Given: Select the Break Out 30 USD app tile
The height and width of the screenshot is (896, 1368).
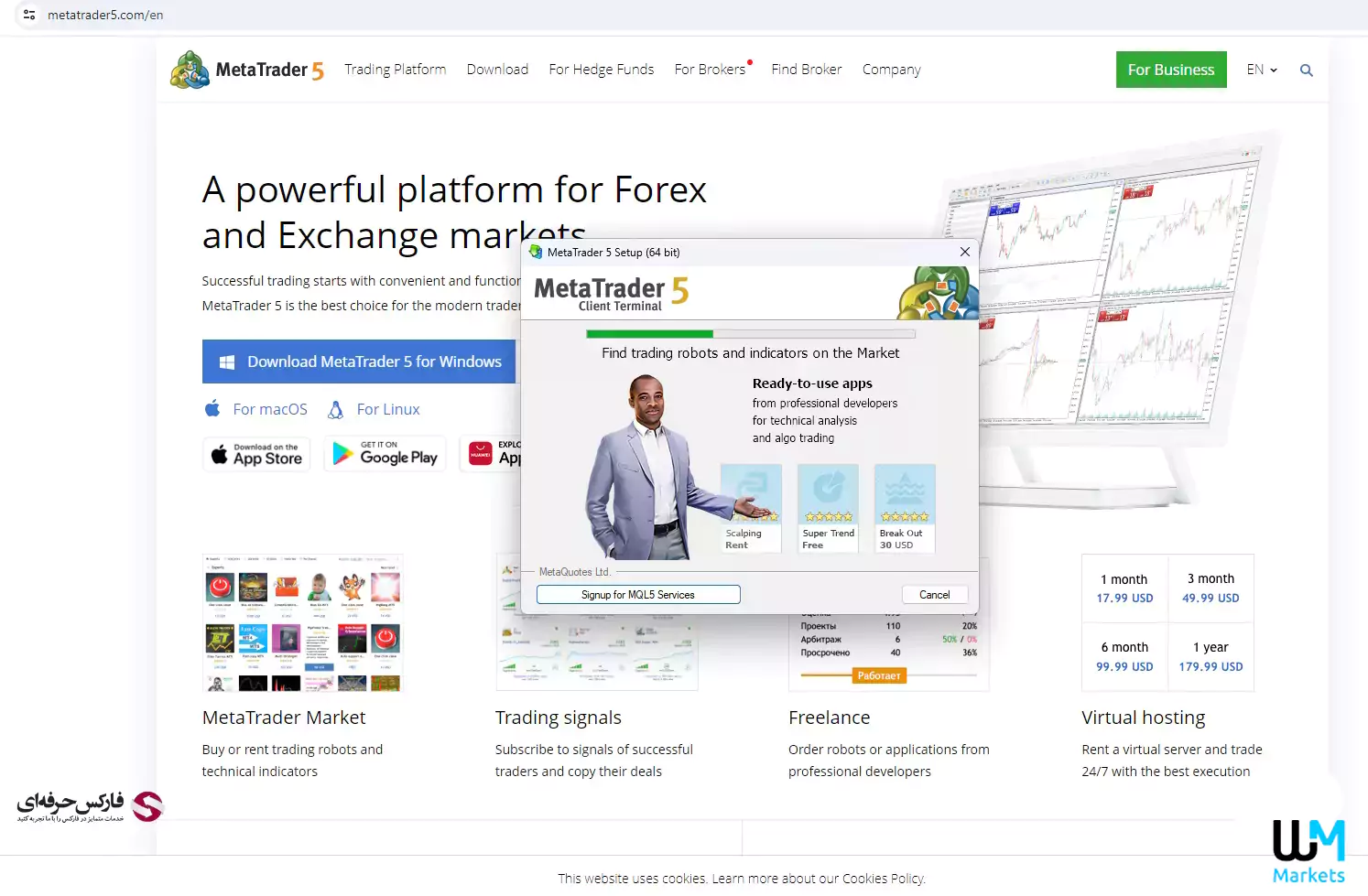Looking at the screenshot, I should [x=905, y=508].
